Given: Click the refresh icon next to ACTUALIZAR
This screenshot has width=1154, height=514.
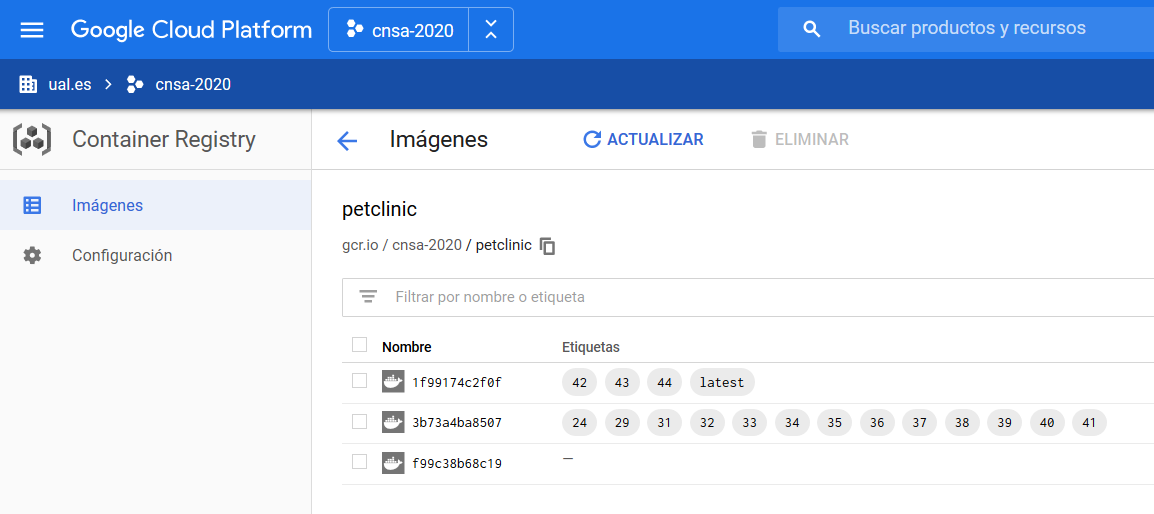Looking at the screenshot, I should pos(592,139).
